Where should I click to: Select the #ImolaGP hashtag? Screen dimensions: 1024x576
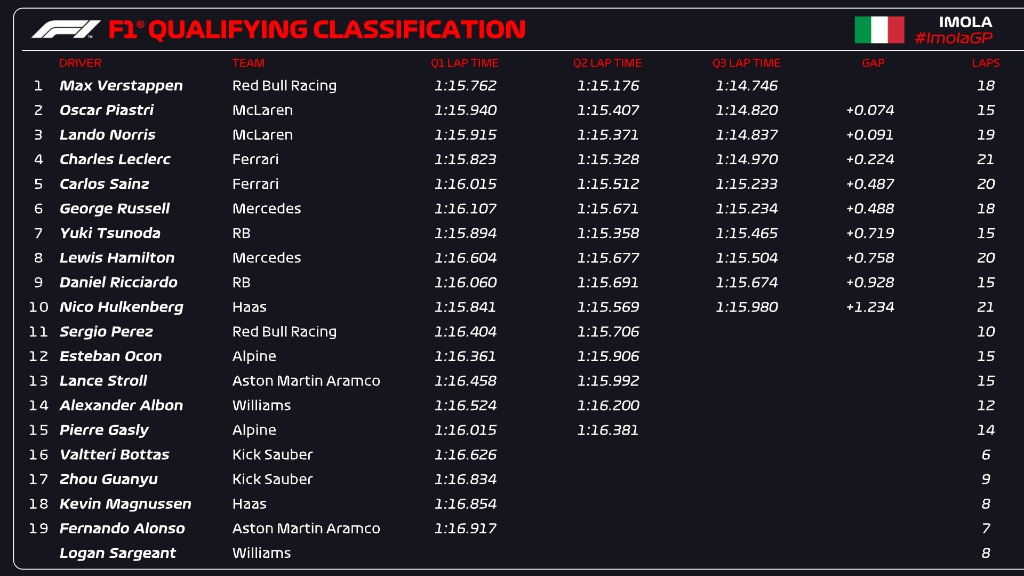953,38
